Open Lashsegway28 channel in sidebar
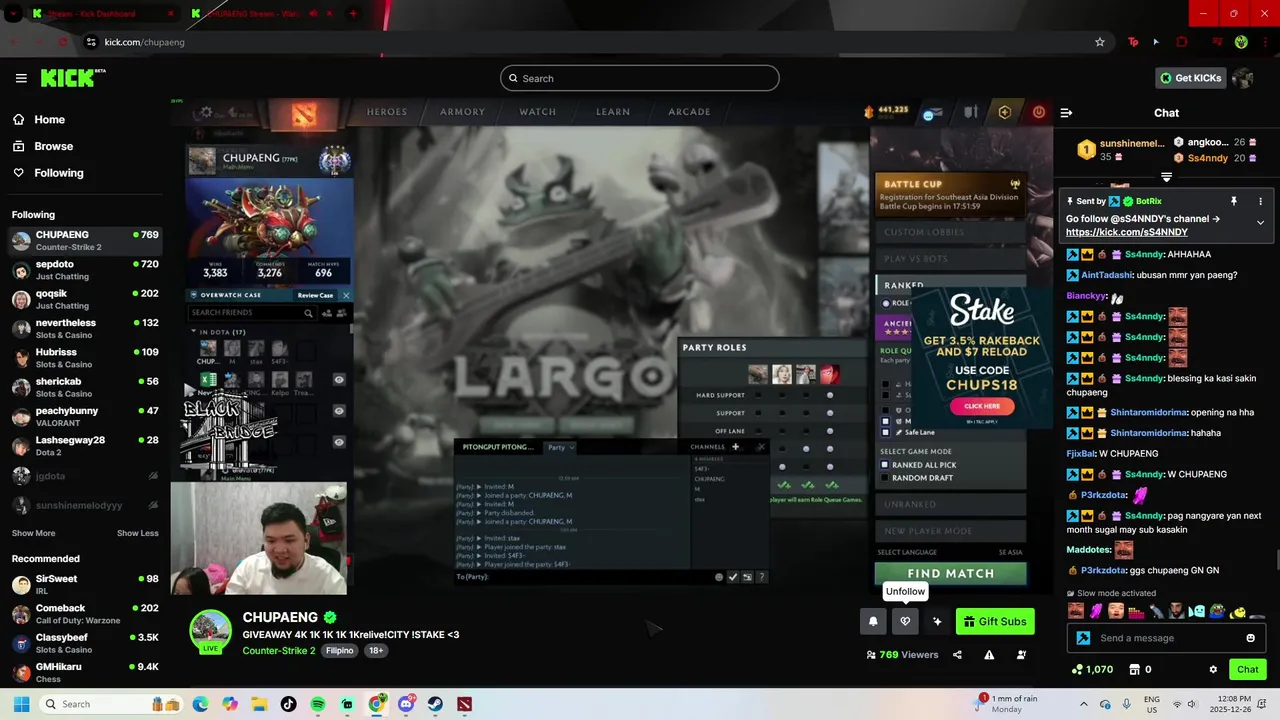This screenshot has height=720, width=1280. point(85,446)
